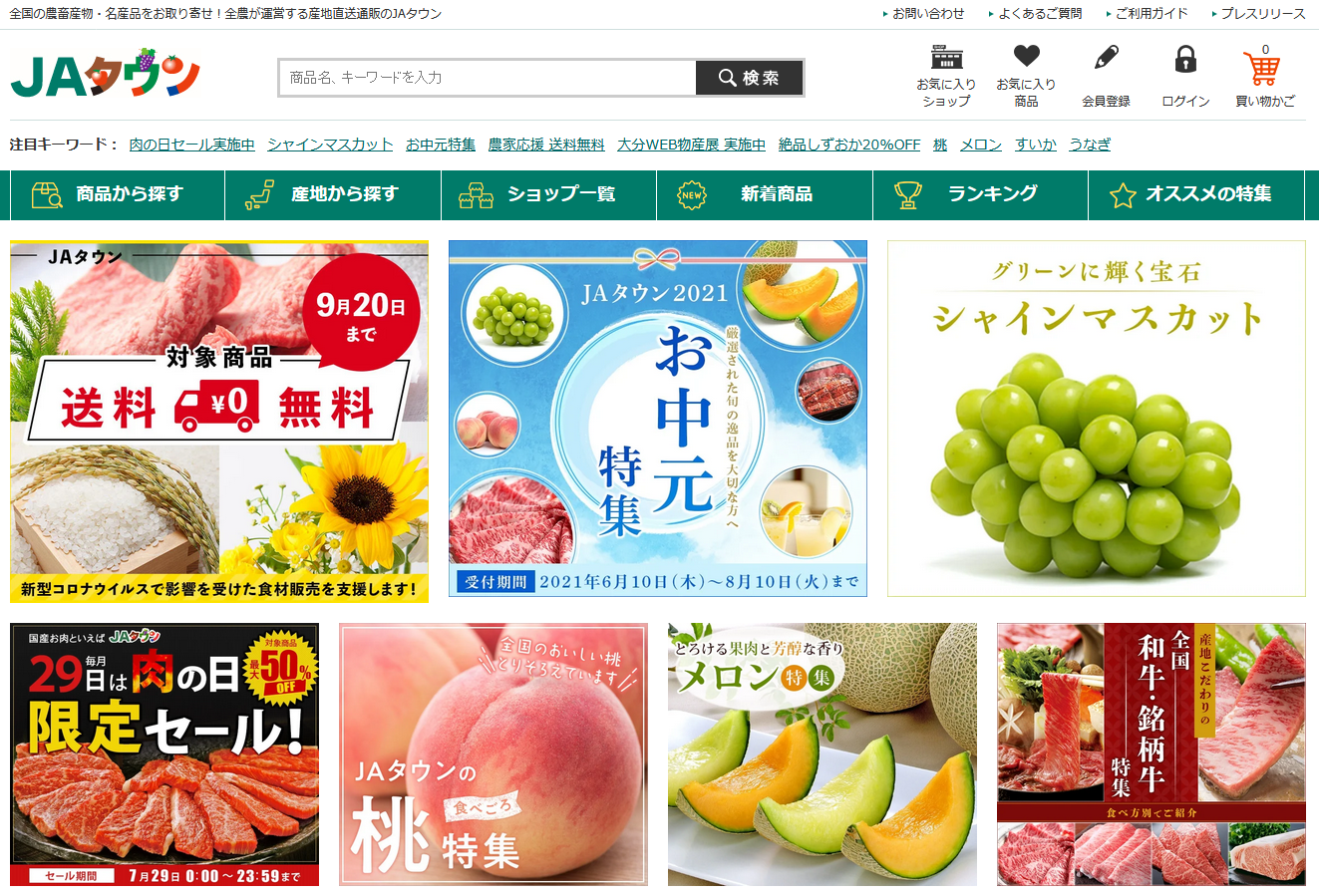Open the favorite shops store icon

(946, 57)
